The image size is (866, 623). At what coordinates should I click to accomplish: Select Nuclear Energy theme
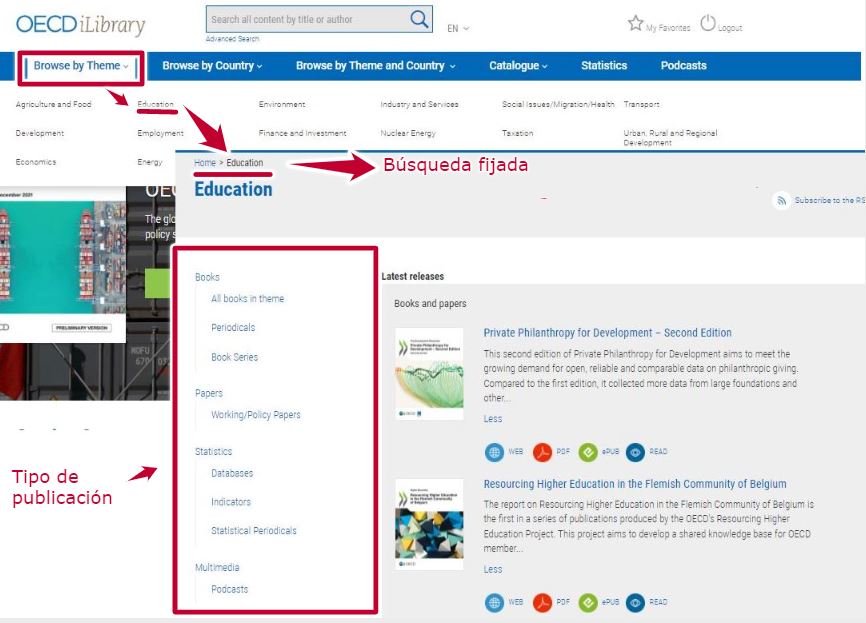pos(408,133)
